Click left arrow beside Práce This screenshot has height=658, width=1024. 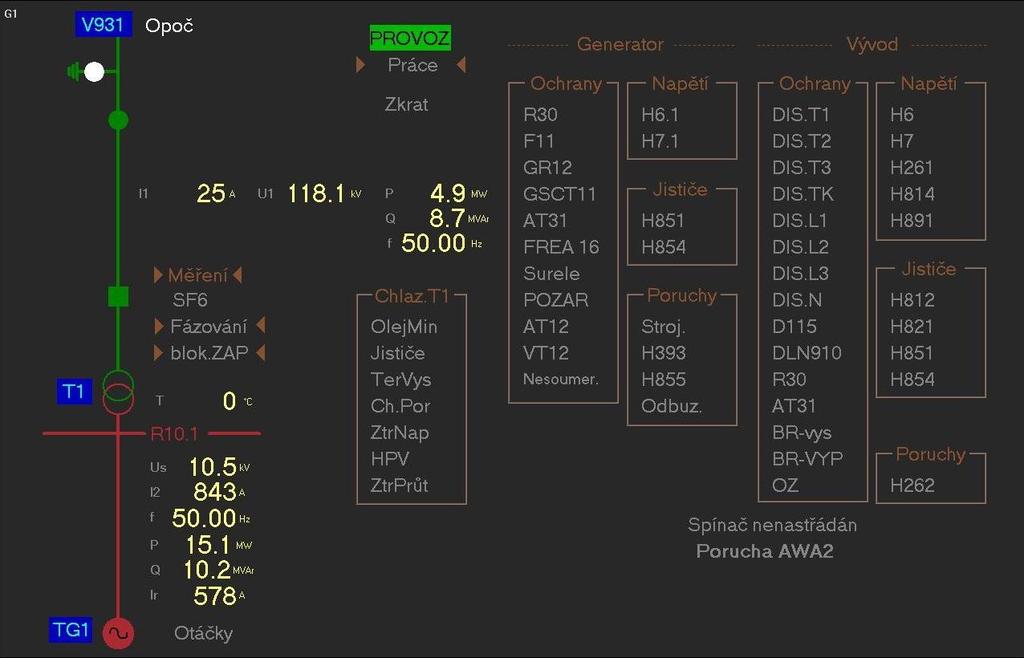pyautogui.click(x=360, y=65)
